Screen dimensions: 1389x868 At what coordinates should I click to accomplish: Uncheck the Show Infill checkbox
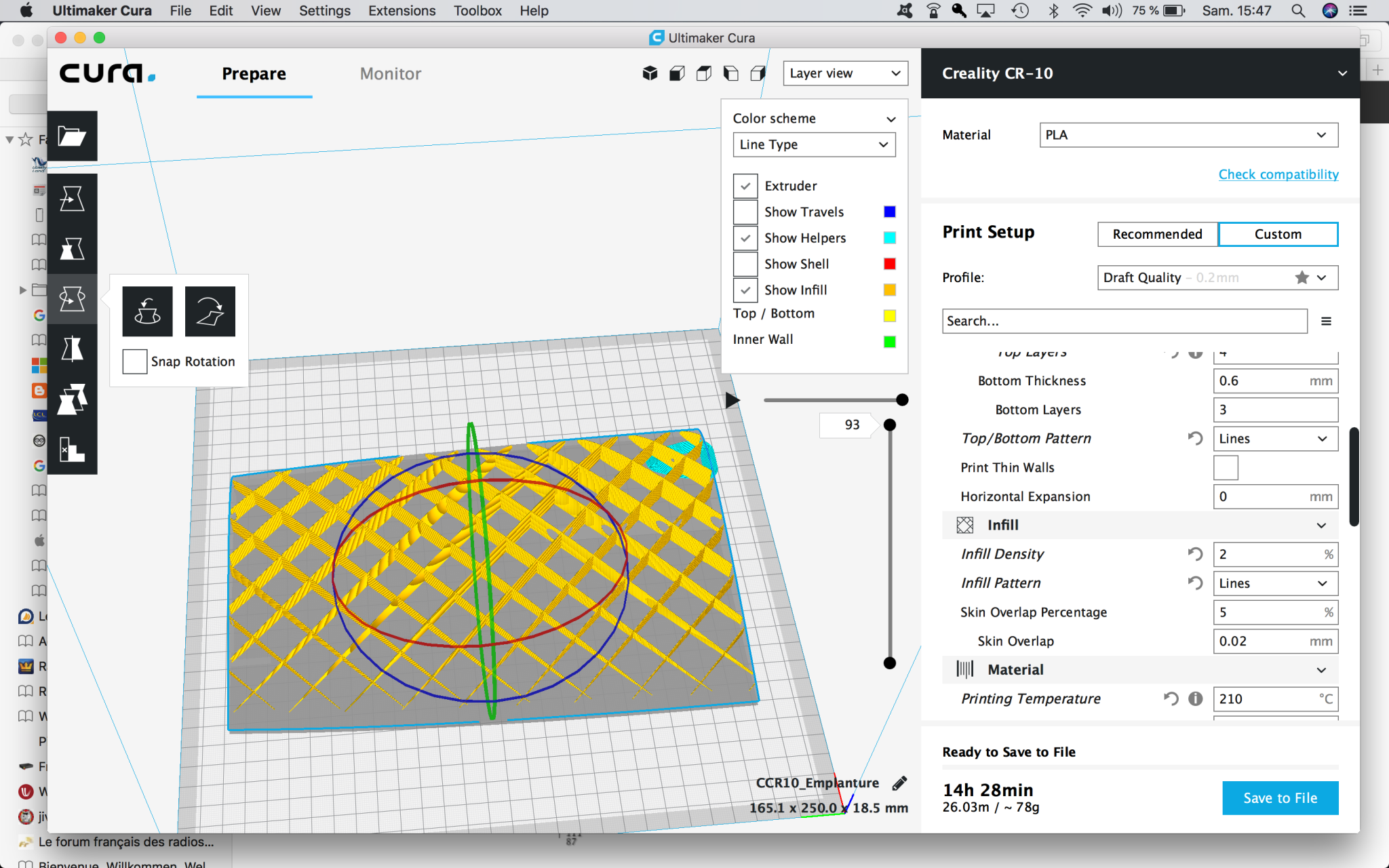coord(745,290)
